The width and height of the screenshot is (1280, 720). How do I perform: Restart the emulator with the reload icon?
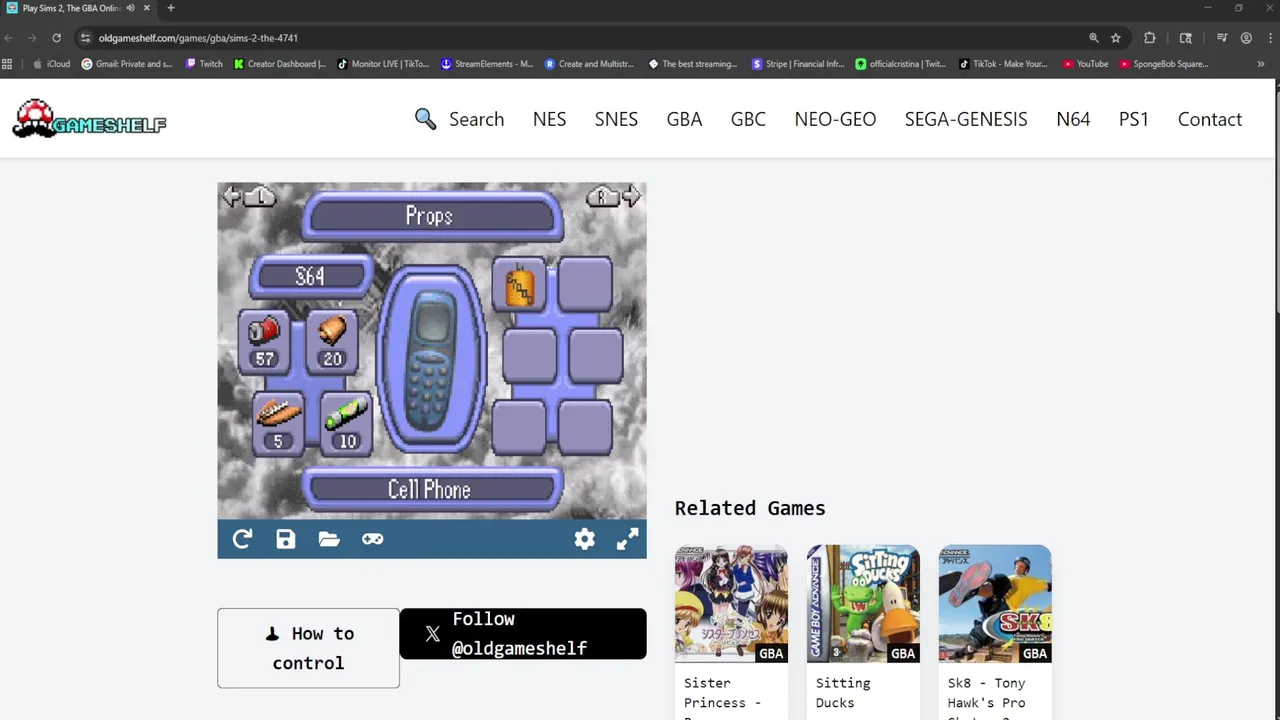[242, 539]
